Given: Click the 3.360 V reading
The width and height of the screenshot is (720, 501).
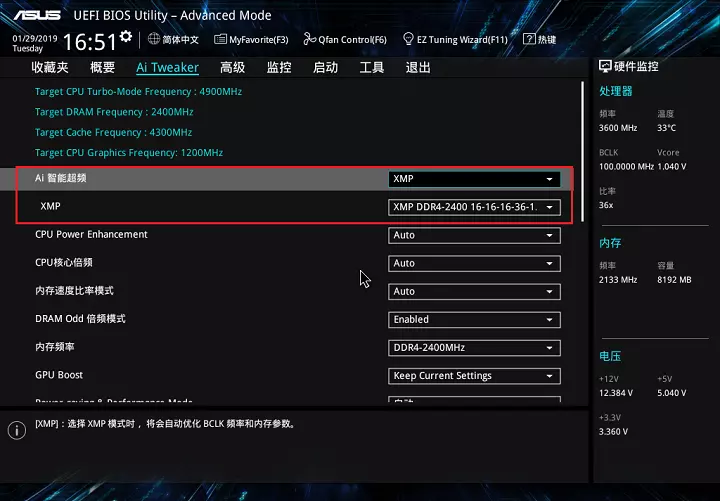Looking at the screenshot, I should coord(613,432).
